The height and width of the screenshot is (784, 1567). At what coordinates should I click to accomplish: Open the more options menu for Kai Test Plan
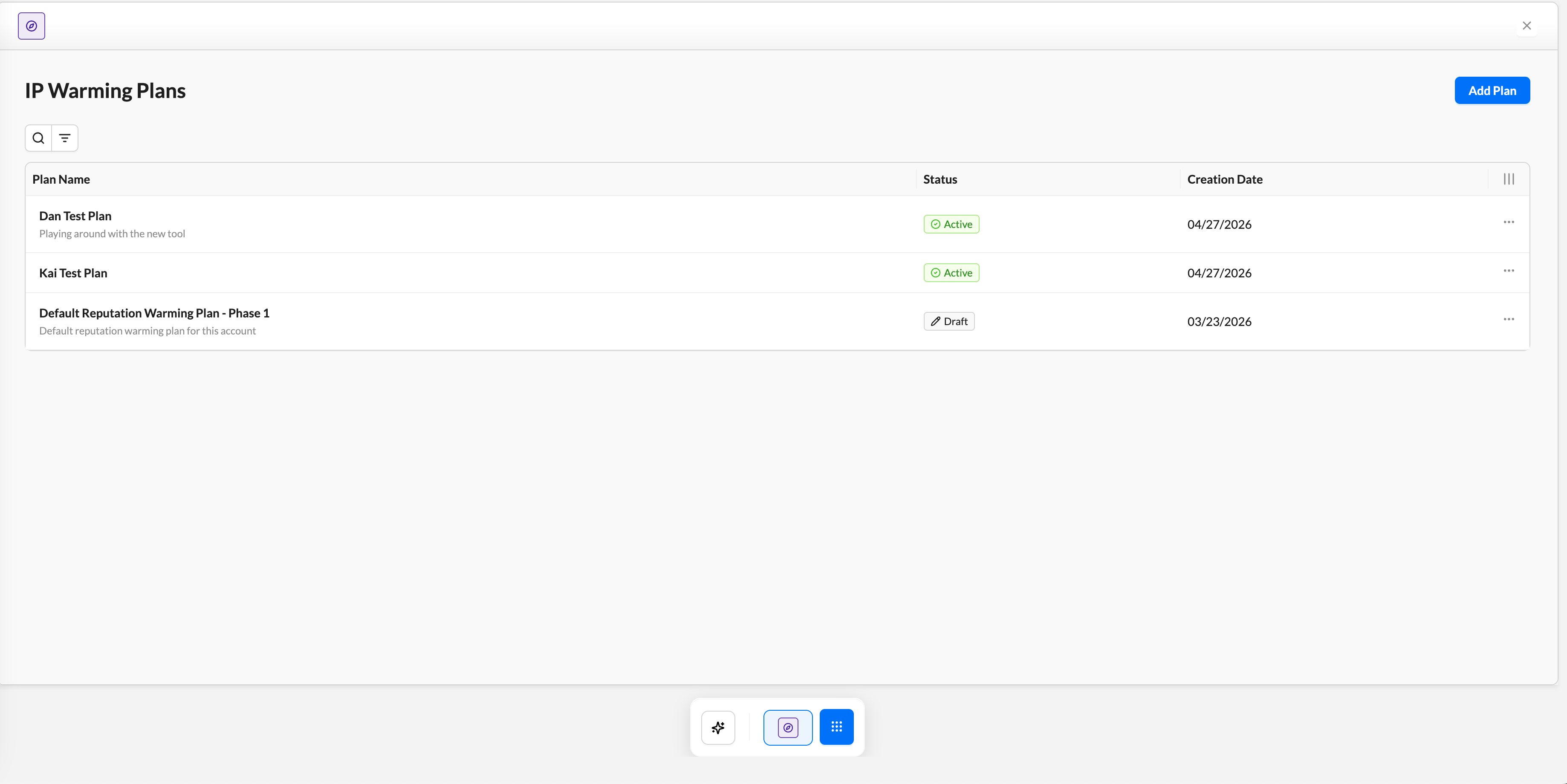click(1509, 271)
